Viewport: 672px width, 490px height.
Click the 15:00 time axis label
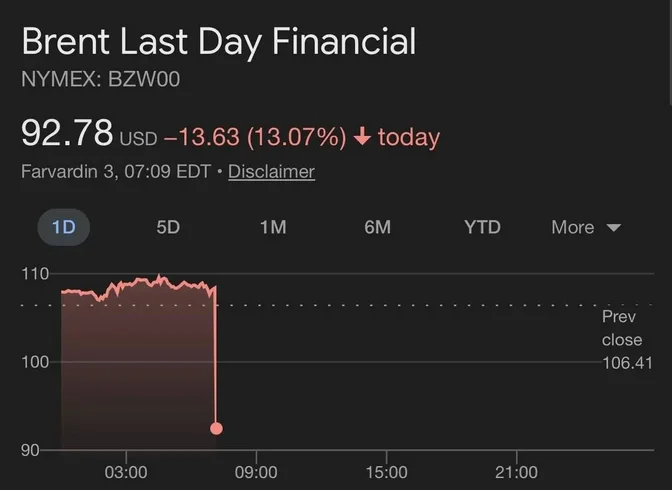386,472
